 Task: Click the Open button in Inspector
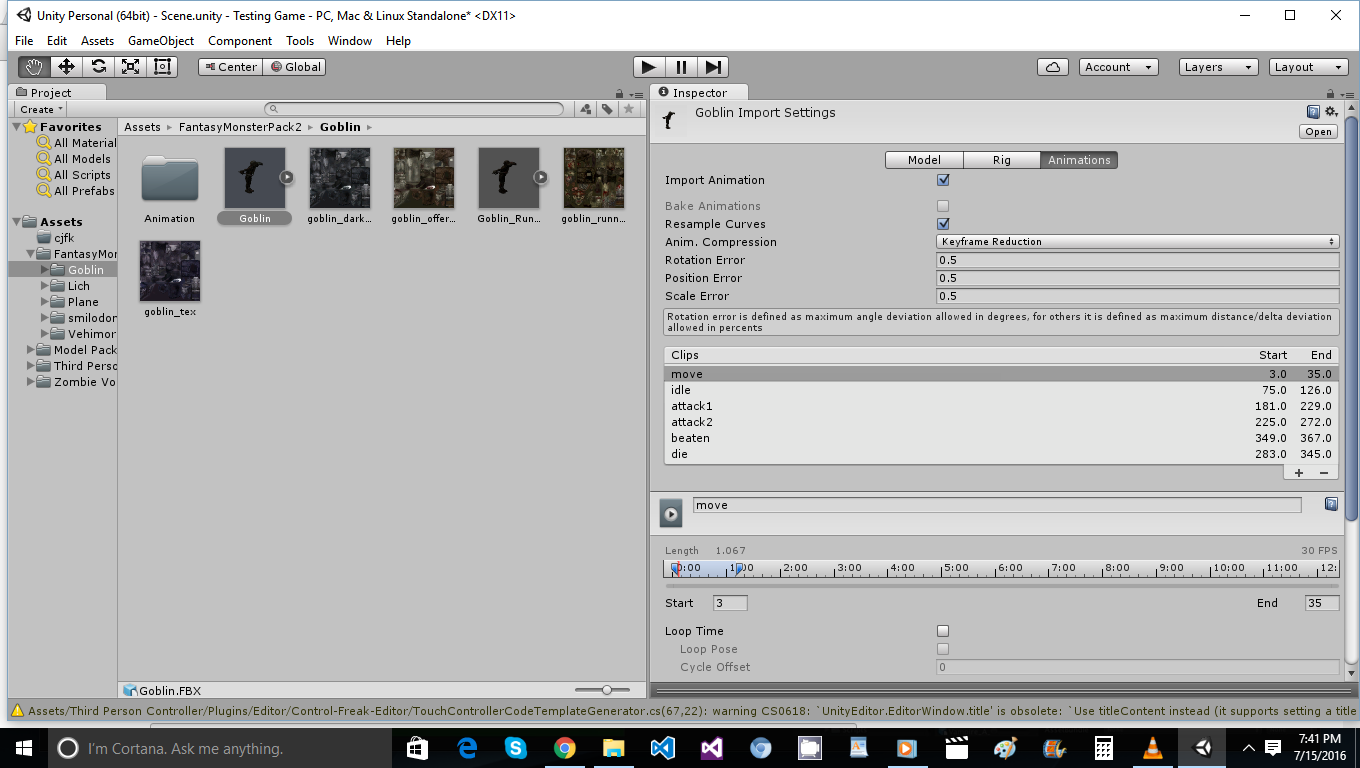1319,131
